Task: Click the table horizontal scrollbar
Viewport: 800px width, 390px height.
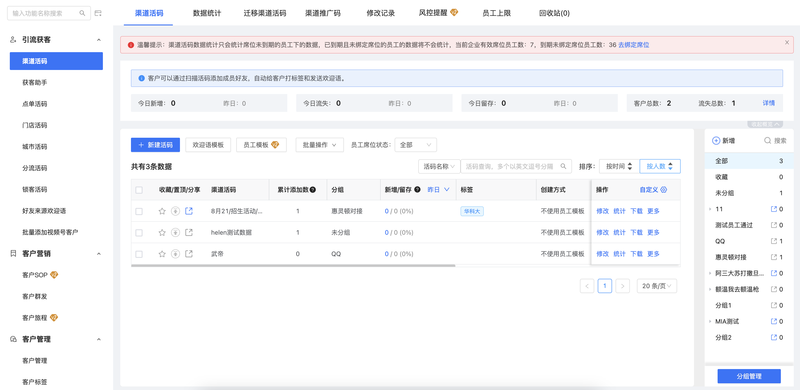Action: [x=293, y=265]
